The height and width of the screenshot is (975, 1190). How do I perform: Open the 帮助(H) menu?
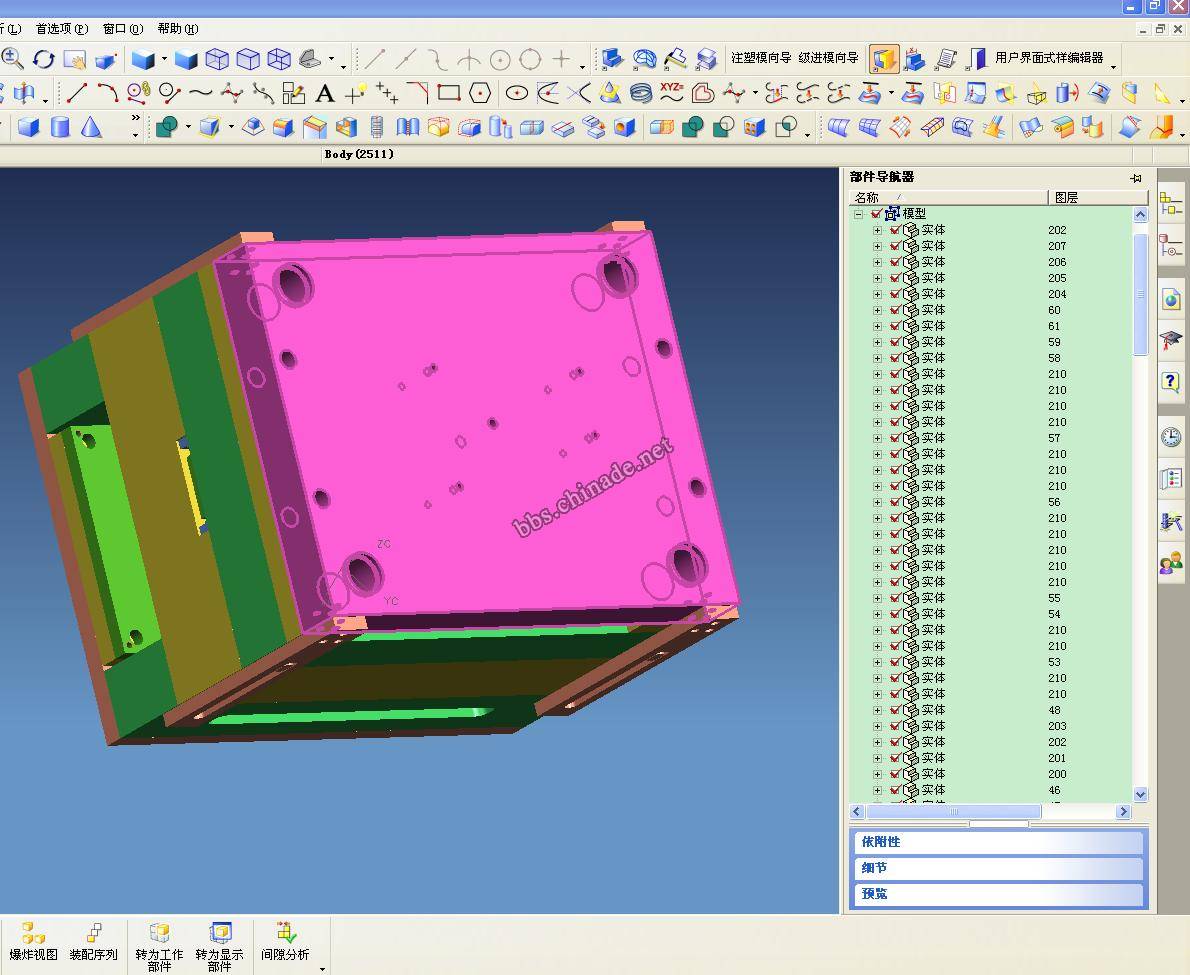pyautogui.click(x=178, y=29)
